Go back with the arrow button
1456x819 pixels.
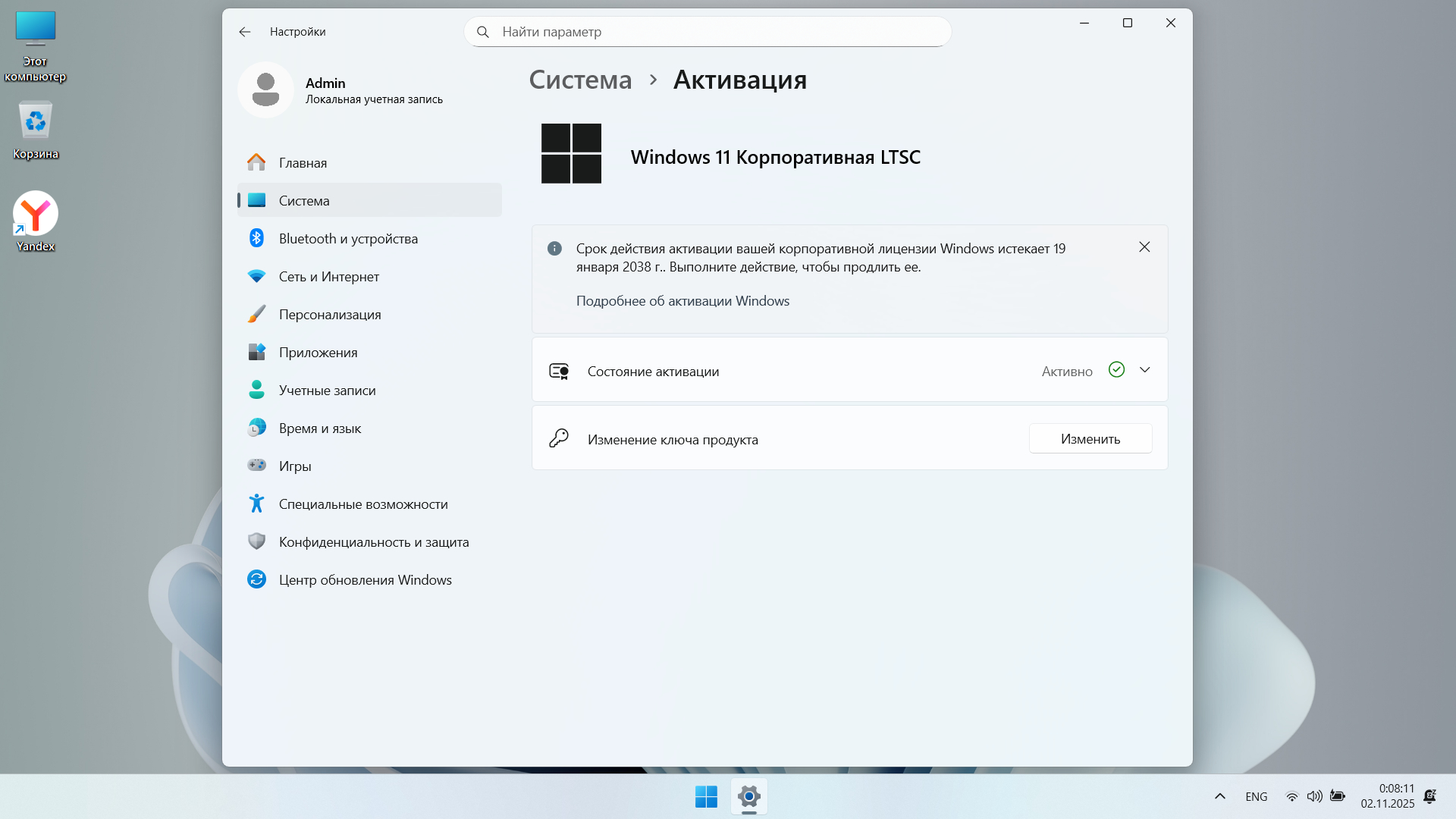pos(244,32)
